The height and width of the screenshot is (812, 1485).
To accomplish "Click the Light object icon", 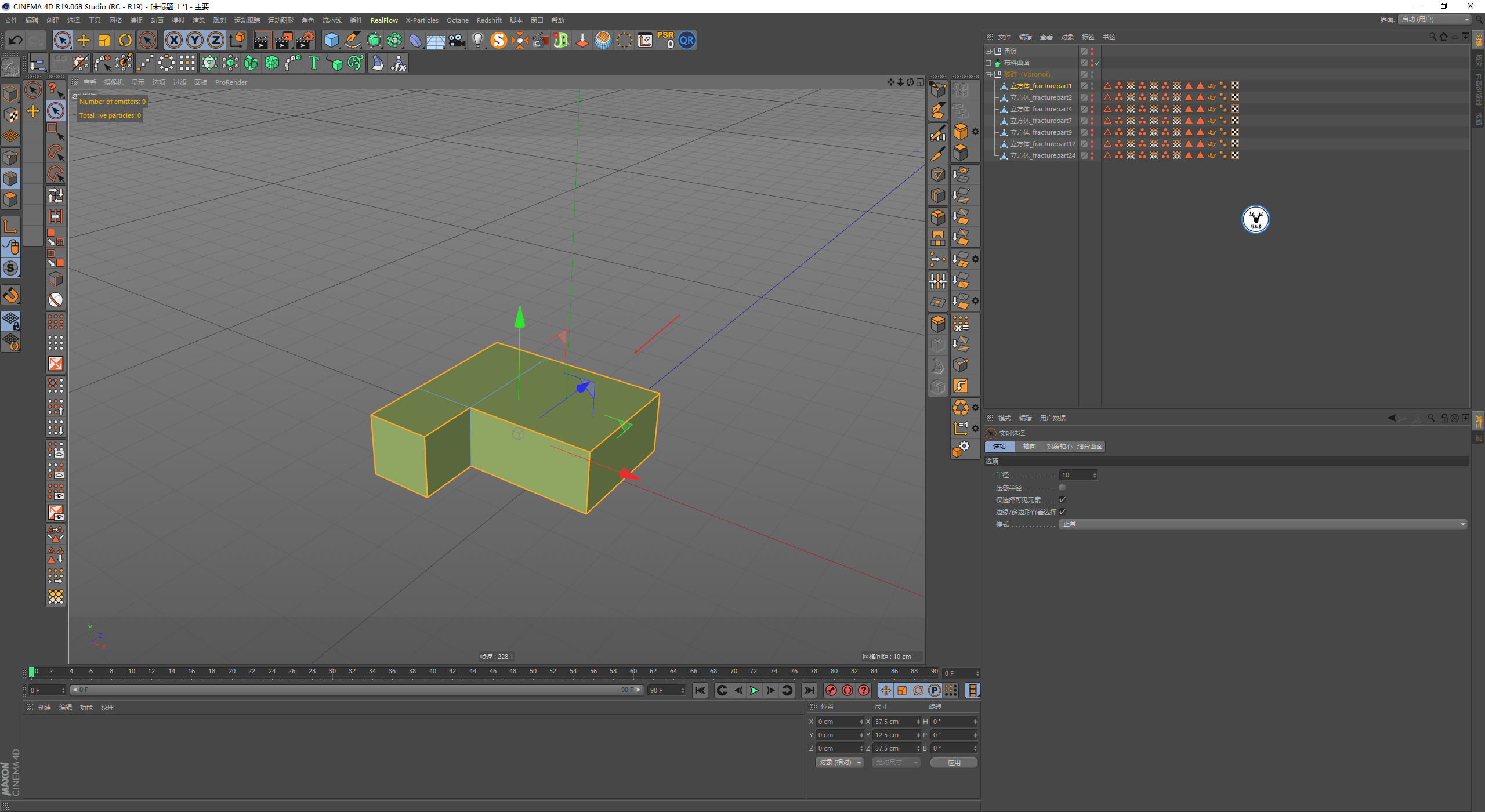I will click(x=477, y=40).
